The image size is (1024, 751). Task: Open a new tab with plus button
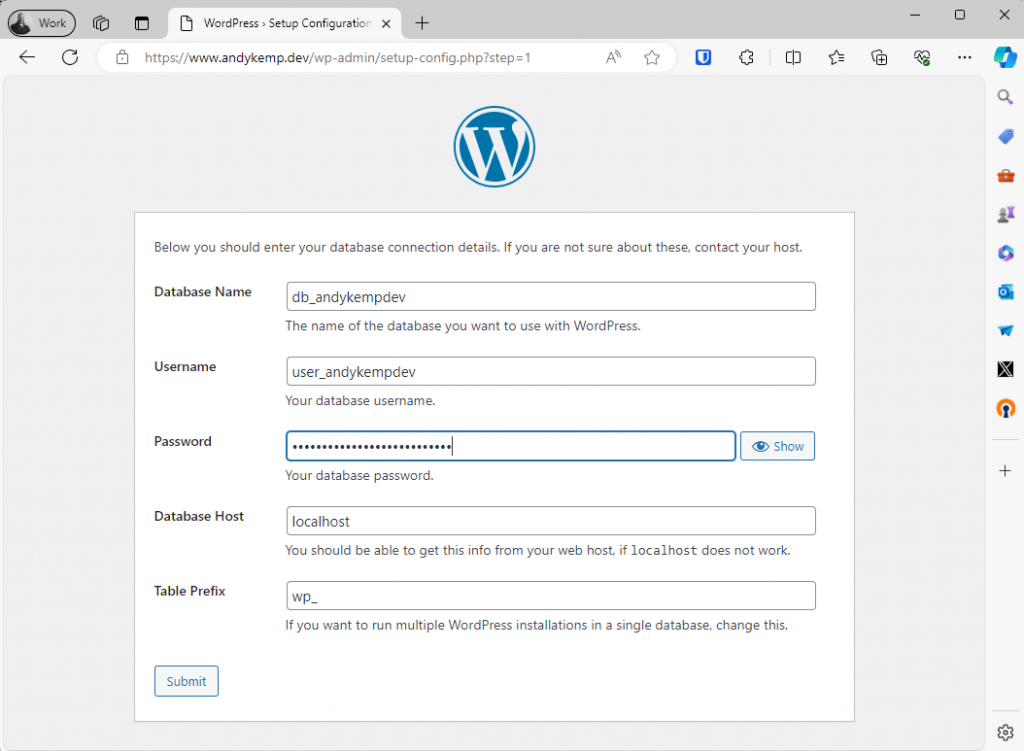click(422, 24)
